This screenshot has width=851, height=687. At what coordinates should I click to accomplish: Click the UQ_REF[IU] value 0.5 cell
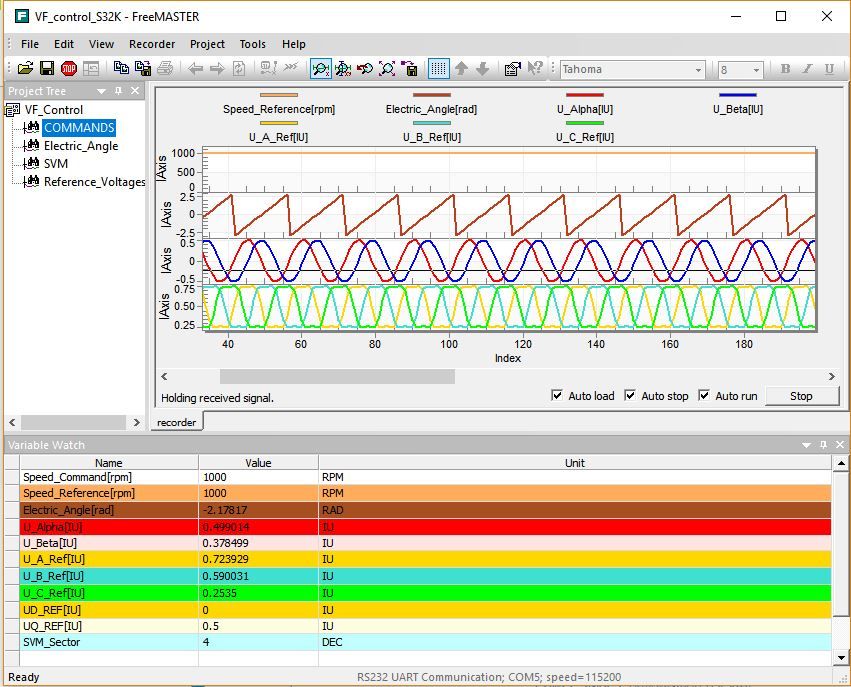click(258, 626)
